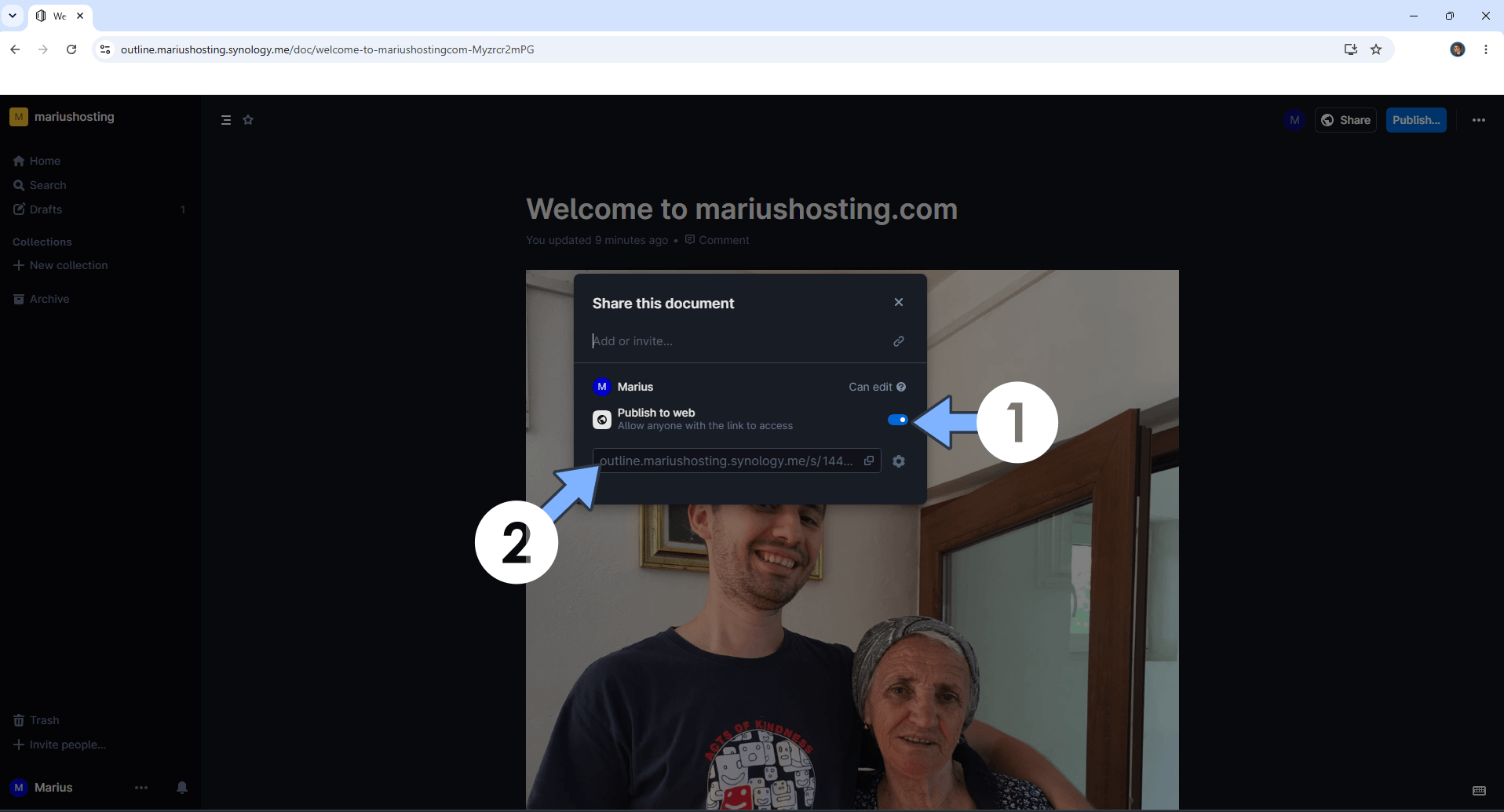Click the Publish... button
This screenshot has width=1504, height=812.
click(1416, 120)
